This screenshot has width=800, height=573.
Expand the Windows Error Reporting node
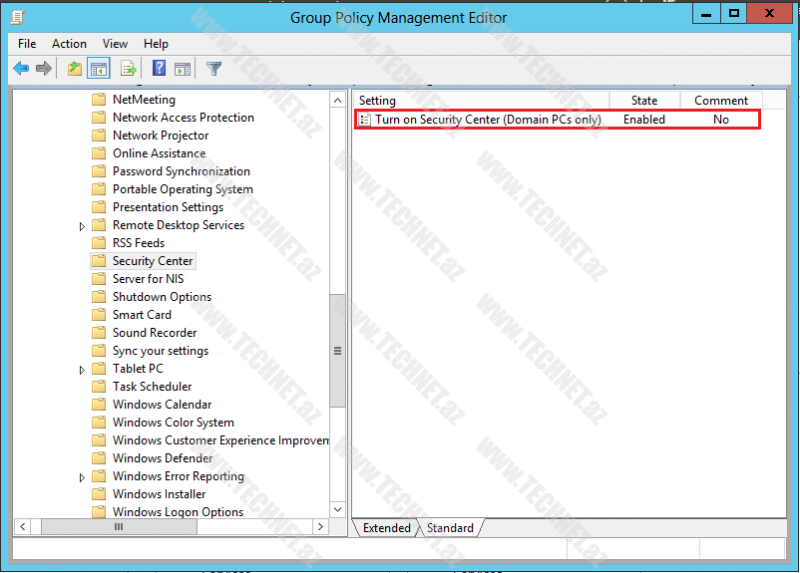pyautogui.click(x=82, y=477)
